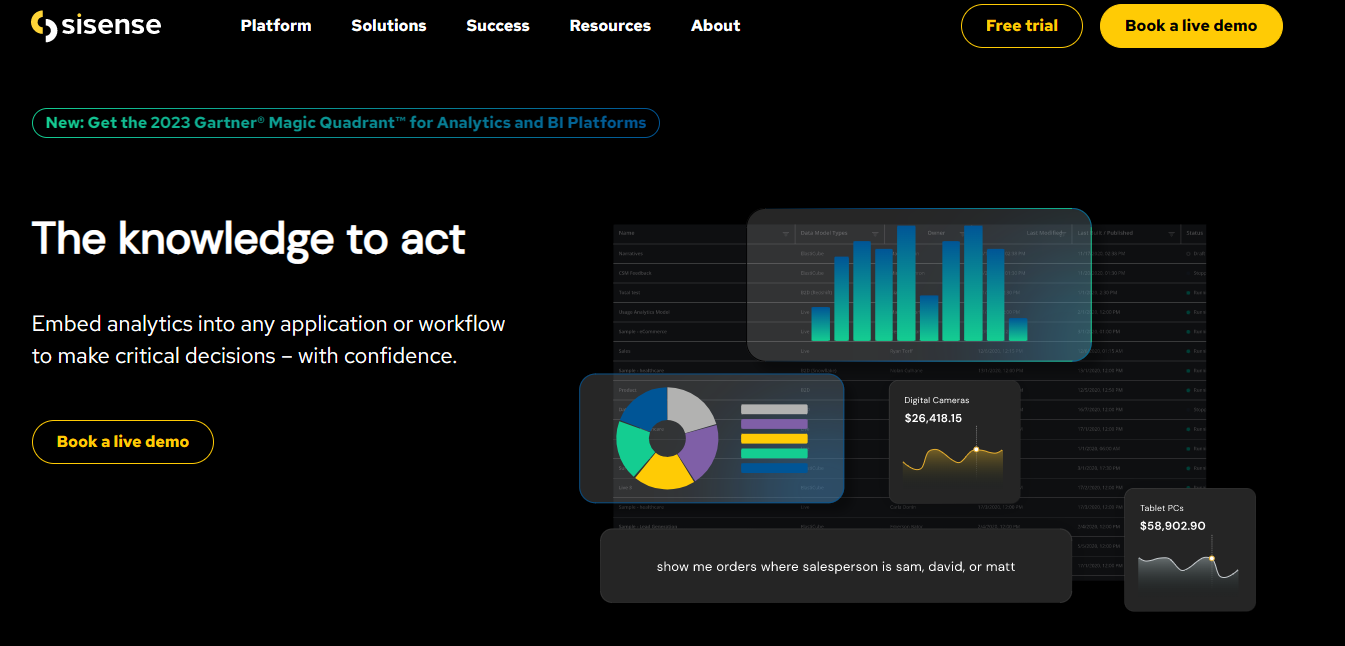1345x646 pixels.
Task: Open the About menu
Action: coord(716,26)
